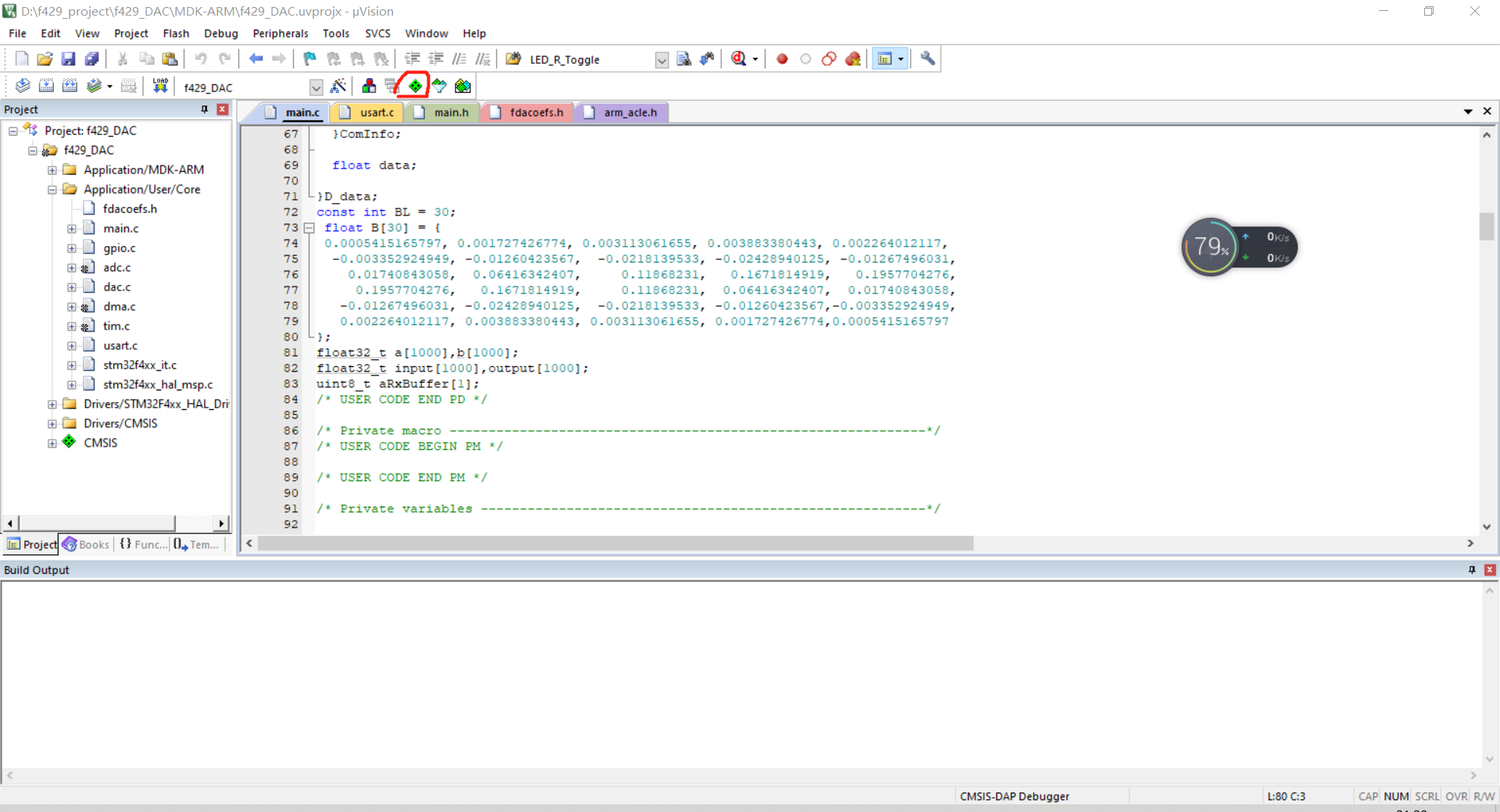Viewport: 1500px width, 812px height.
Task: Expand the Drivers/STM32F4xx_HAL_Driver folder
Action: (x=52, y=404)
